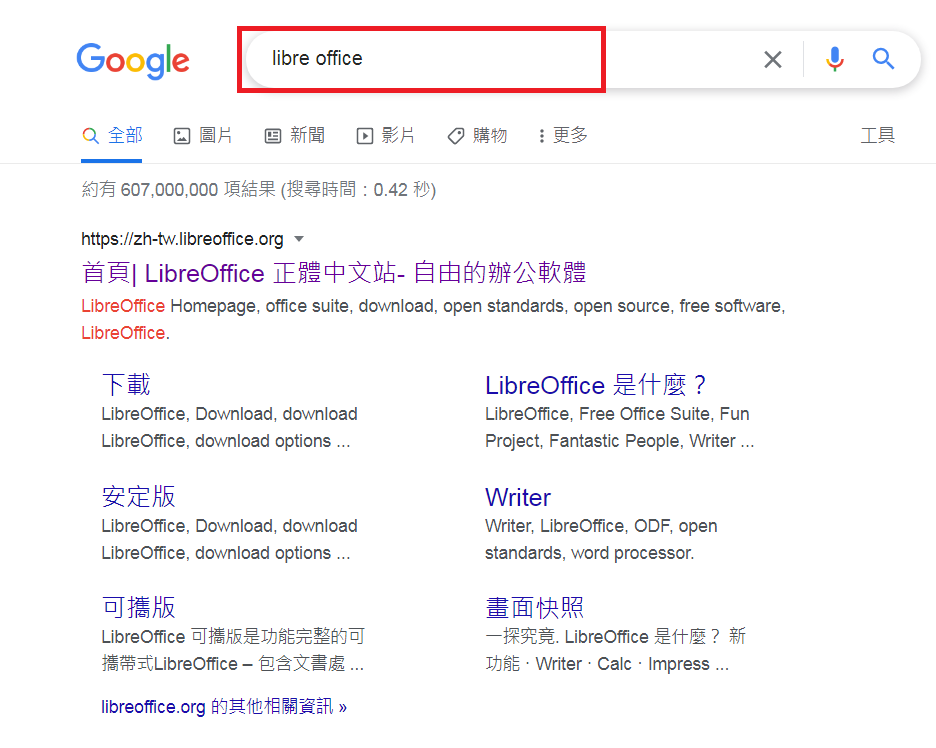Open the 安定版 sitelink
The image size is (936, 748).
click(138, 497)
